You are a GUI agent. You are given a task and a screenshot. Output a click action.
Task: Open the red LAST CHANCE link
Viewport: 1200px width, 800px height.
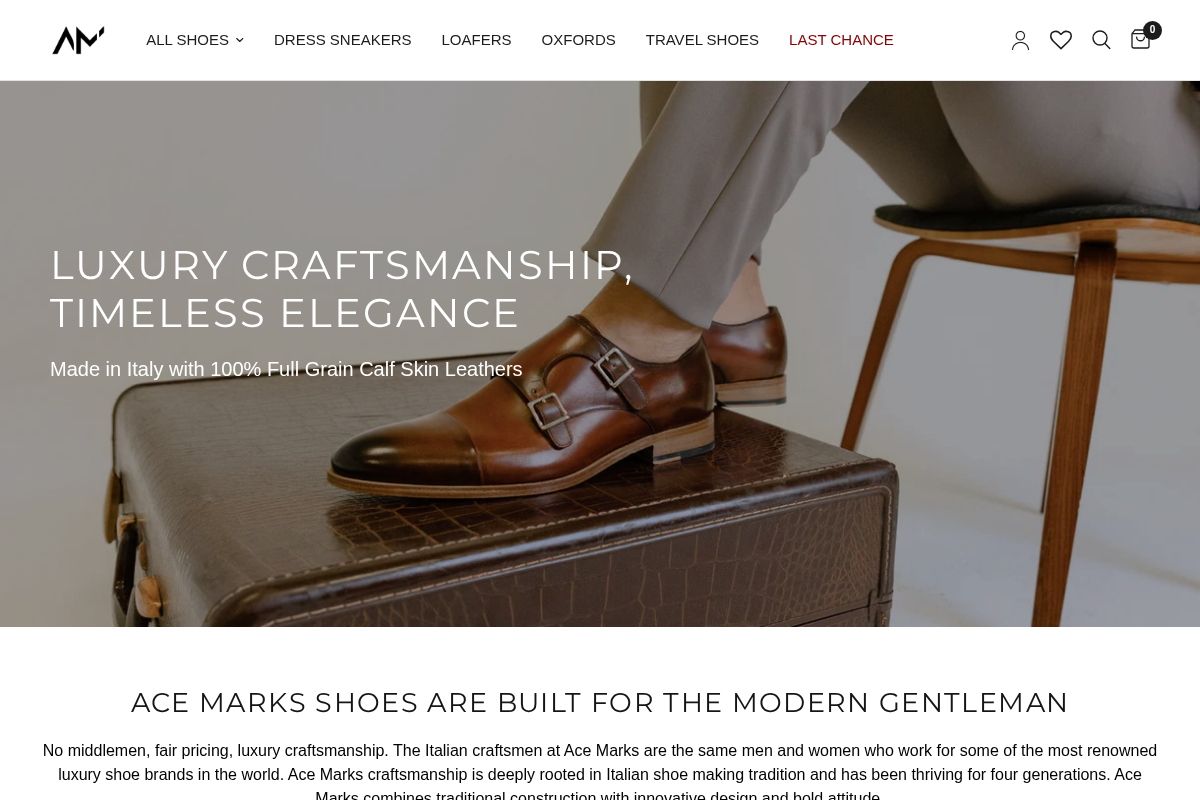click(x=841, y=40)
